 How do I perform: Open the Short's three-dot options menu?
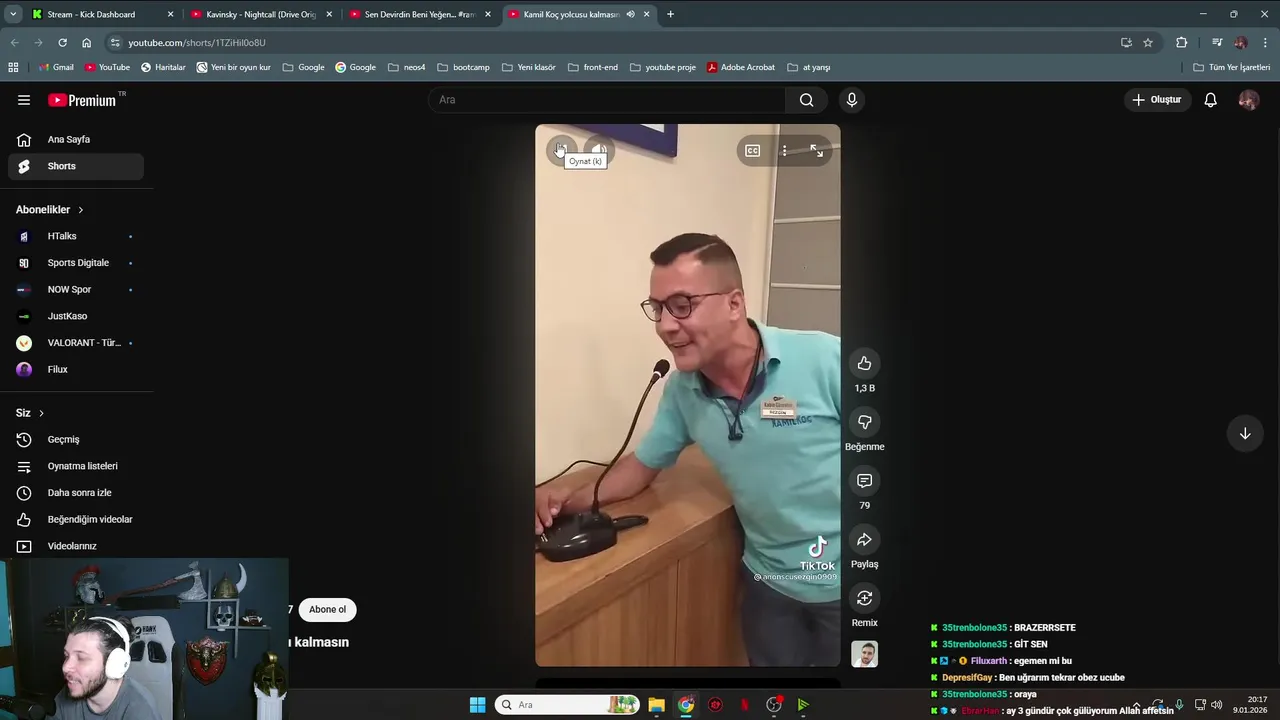[784, 151]
